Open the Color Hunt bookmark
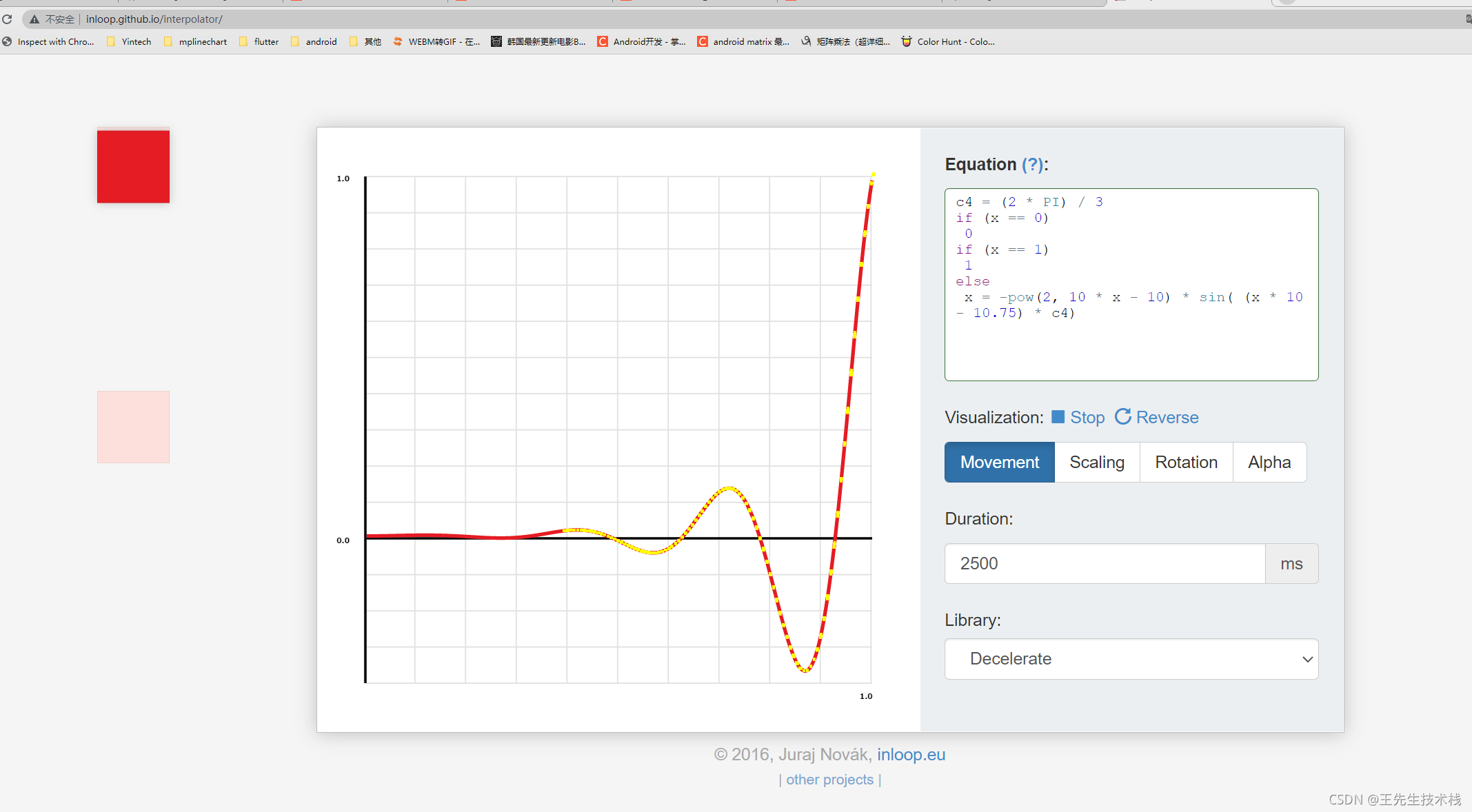 tap(948, 42)
